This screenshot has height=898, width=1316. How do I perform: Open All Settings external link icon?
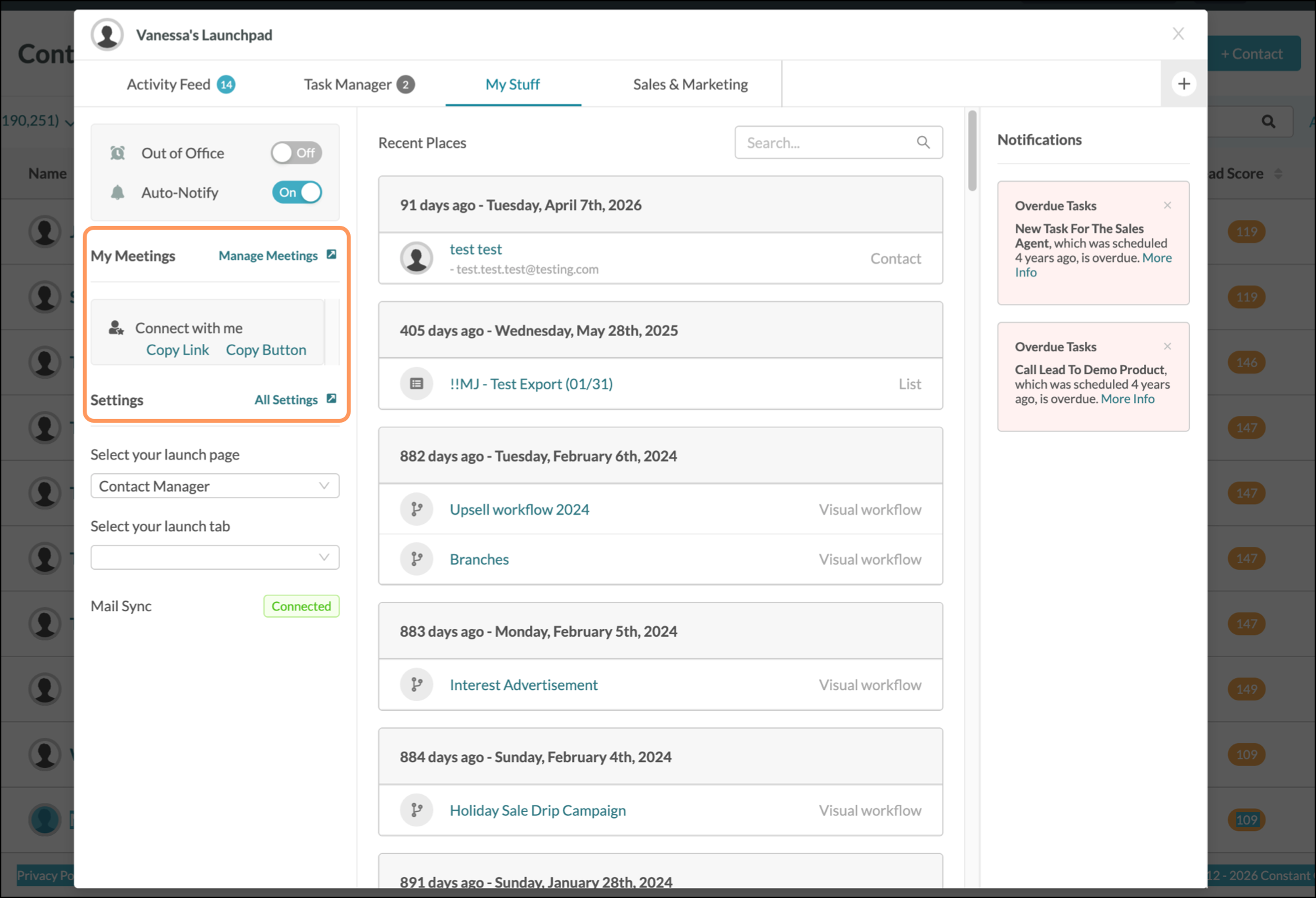[x=332, y=398]
